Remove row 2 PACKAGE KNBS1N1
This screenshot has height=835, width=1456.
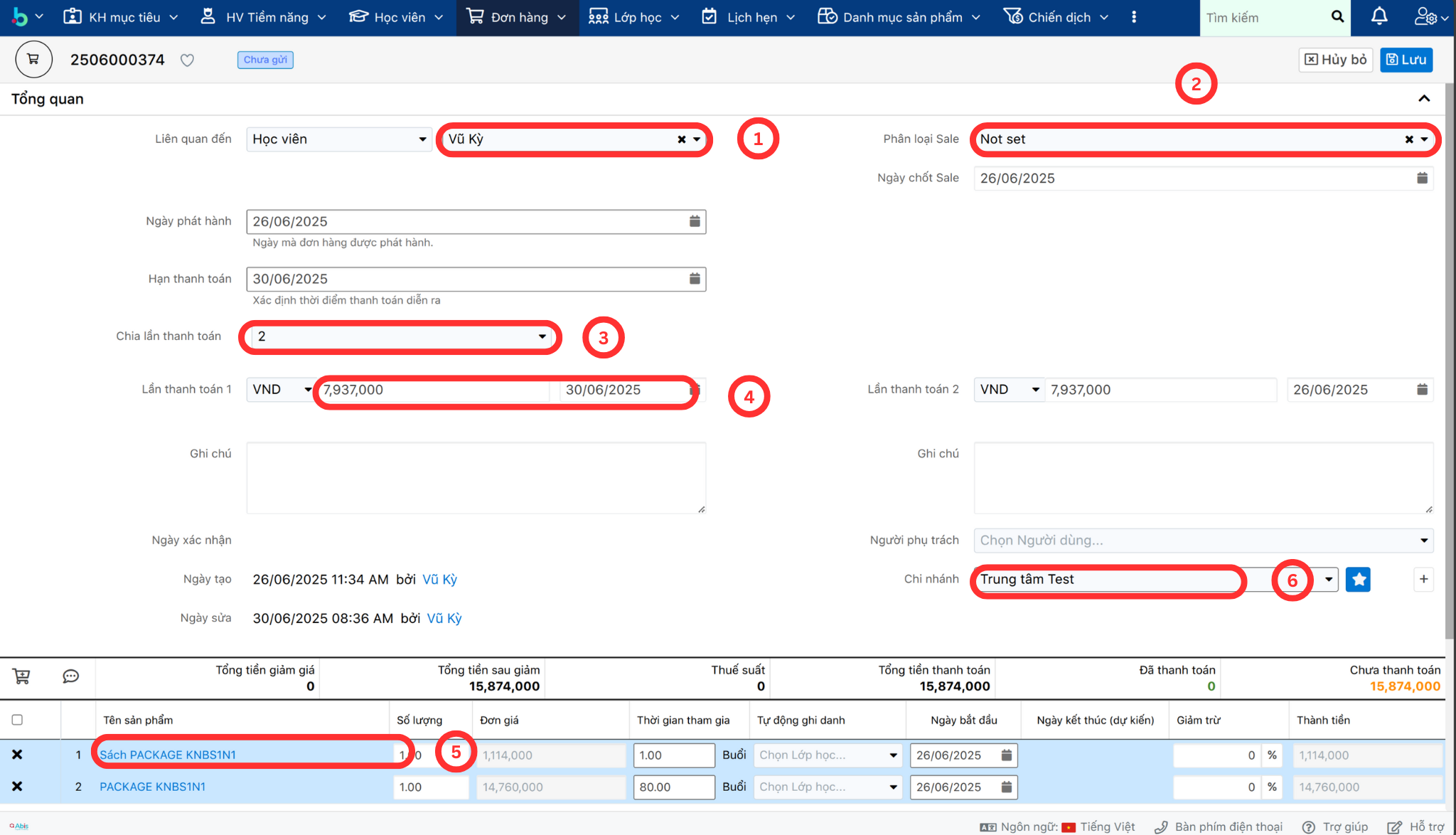tap(17, 787)
